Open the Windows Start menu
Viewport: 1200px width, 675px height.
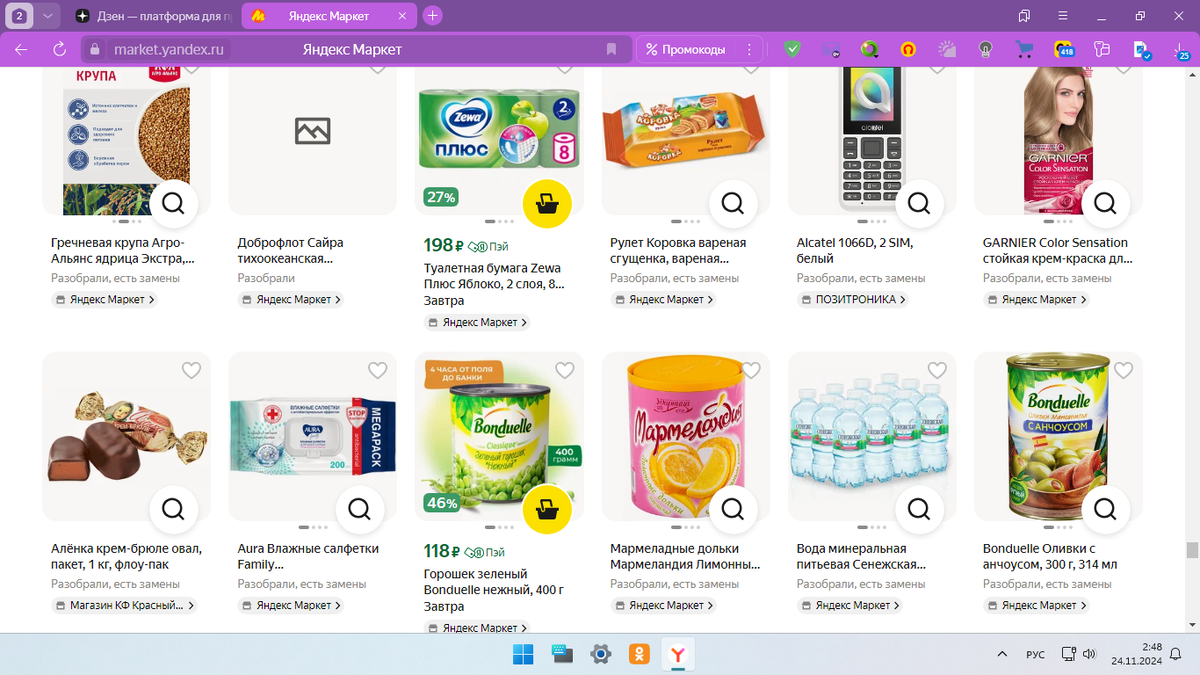coord(523,654)
